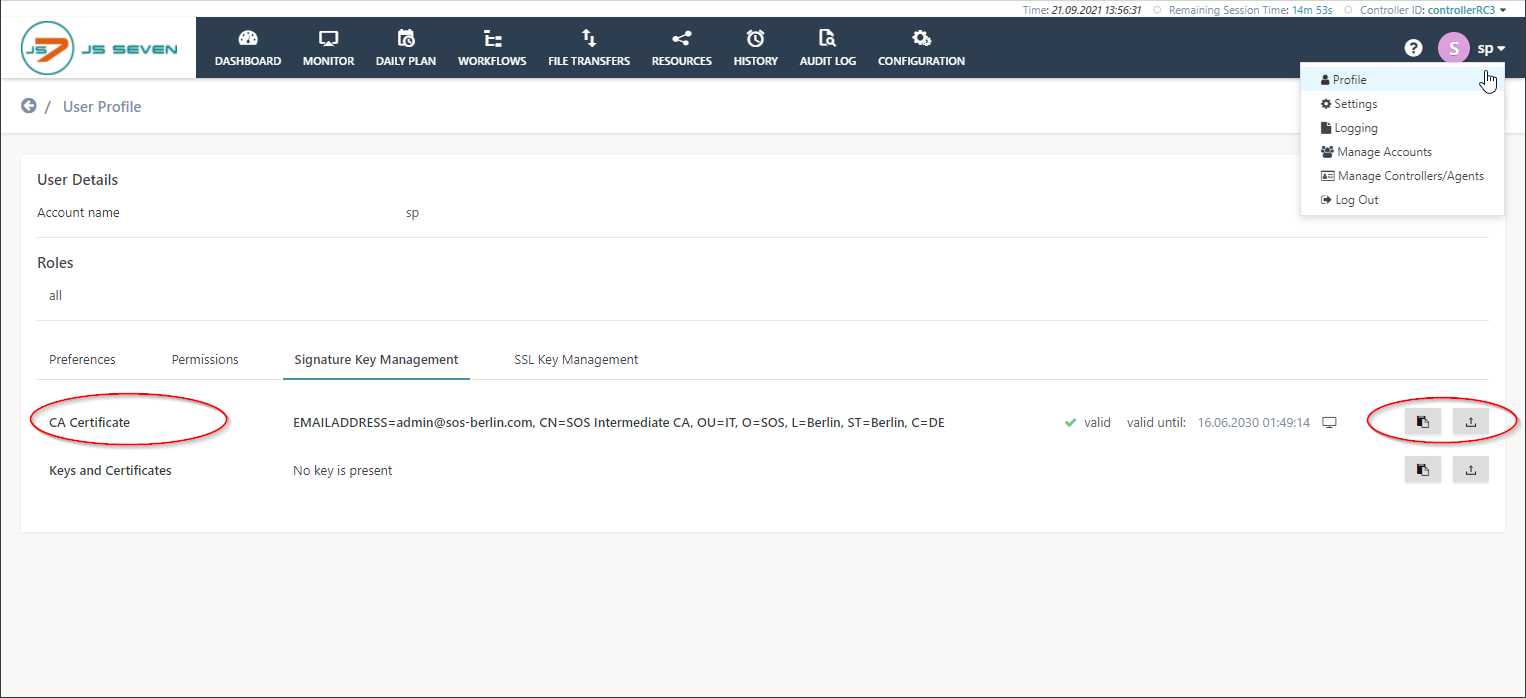Click the user avatar S
Screen dimensions: 1526x698
[x=1453, y=48]
